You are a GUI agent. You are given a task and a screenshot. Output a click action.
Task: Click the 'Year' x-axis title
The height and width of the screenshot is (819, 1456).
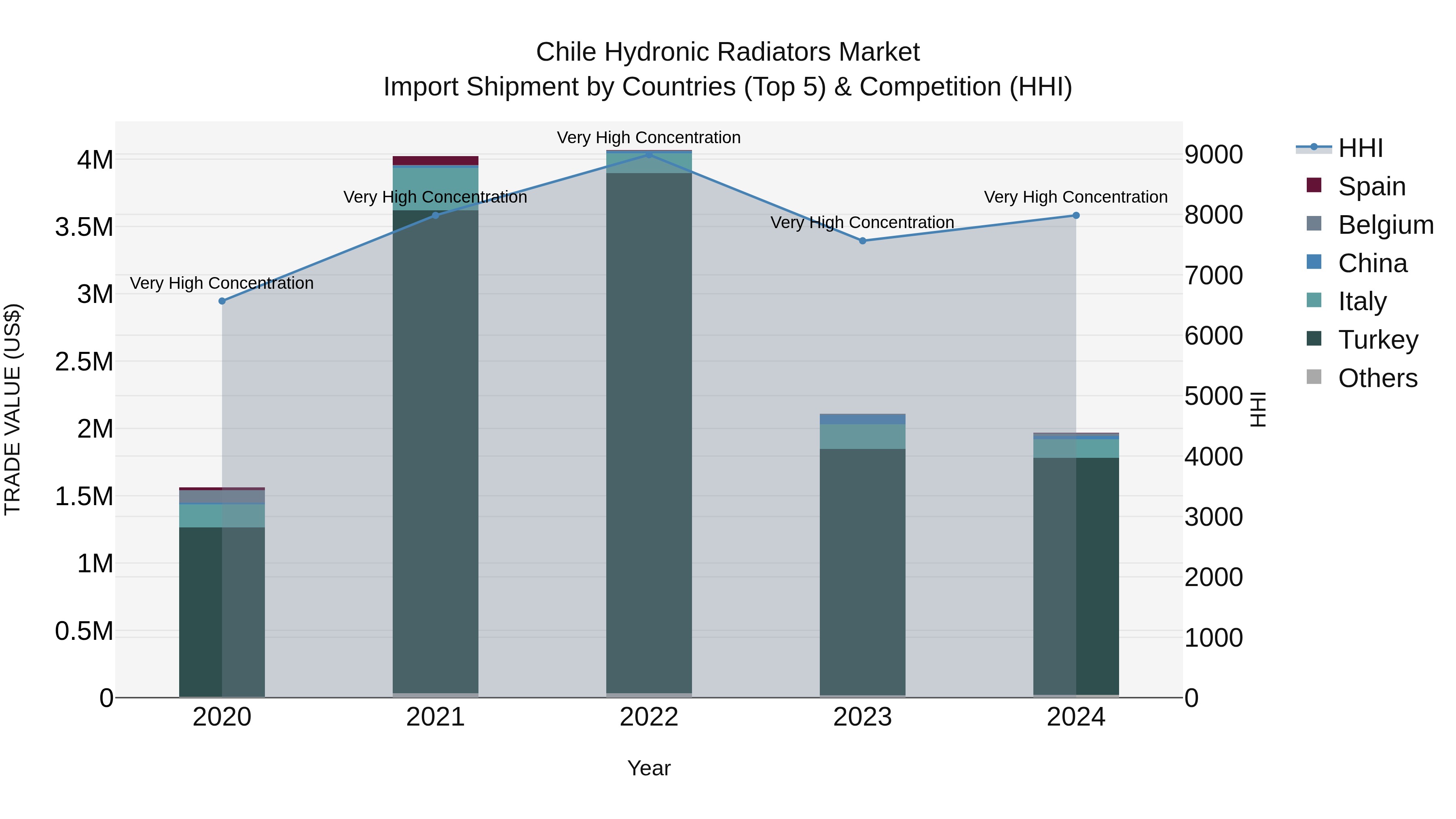(649, 768)
